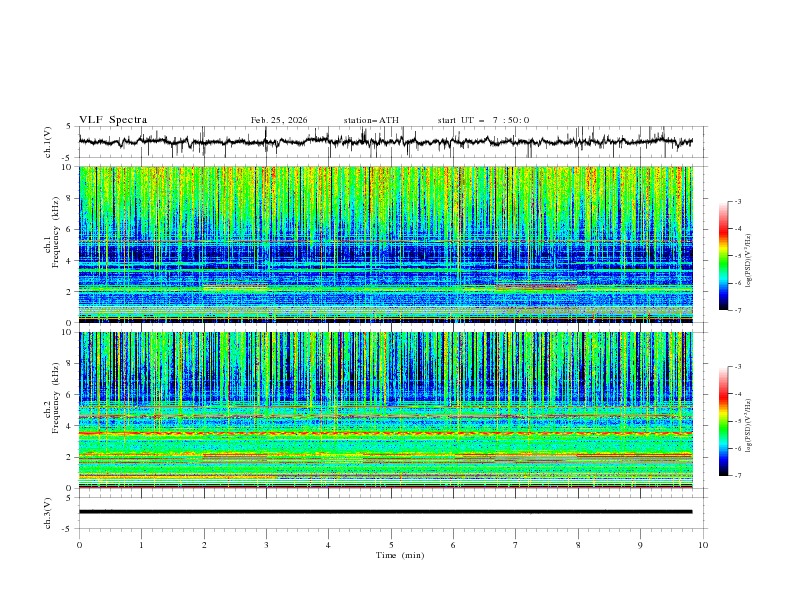Click the time axis tick label "0"

(79, 545)
